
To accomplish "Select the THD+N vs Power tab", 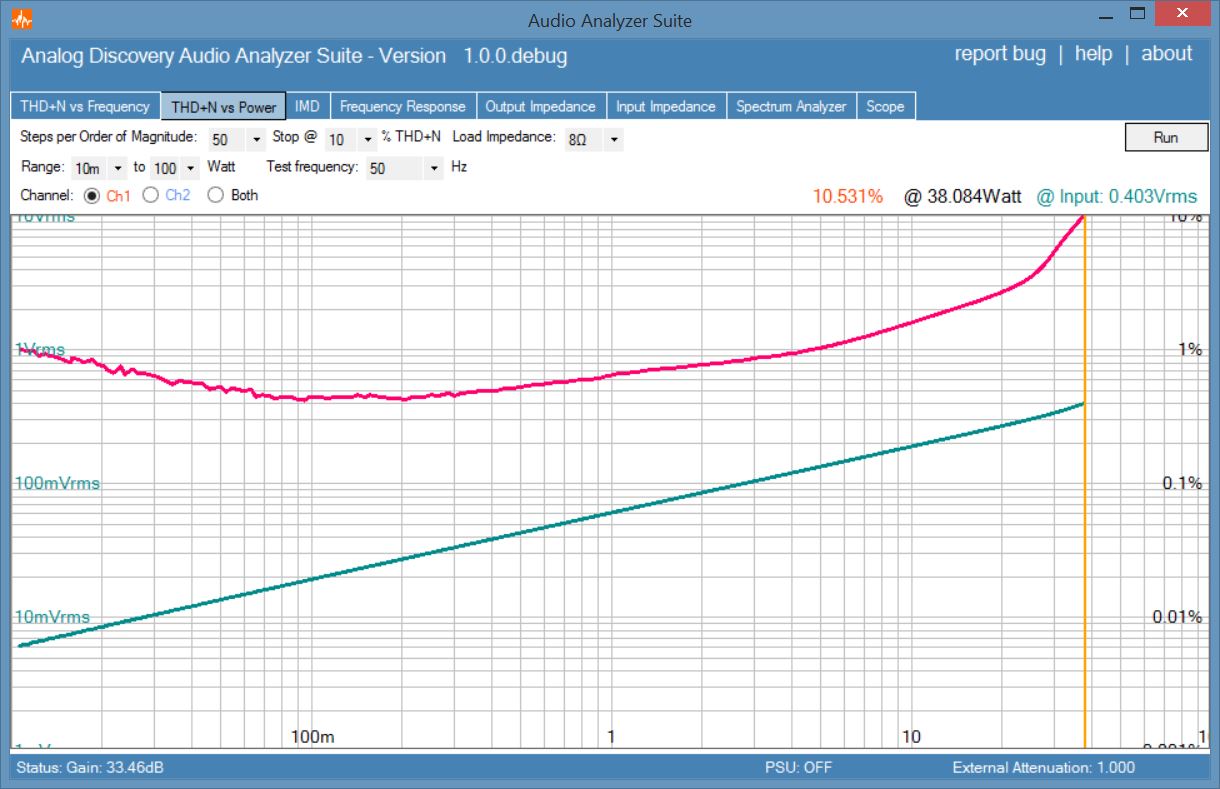I will tap(224, 106).
